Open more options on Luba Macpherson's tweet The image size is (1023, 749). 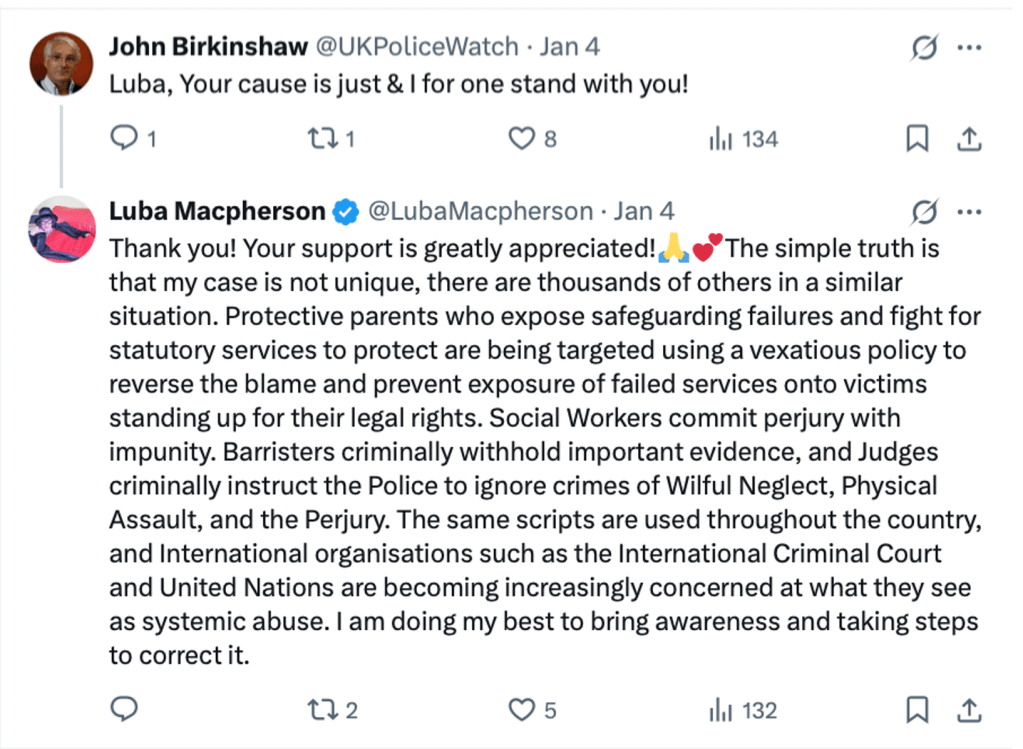tap(969, 212)
